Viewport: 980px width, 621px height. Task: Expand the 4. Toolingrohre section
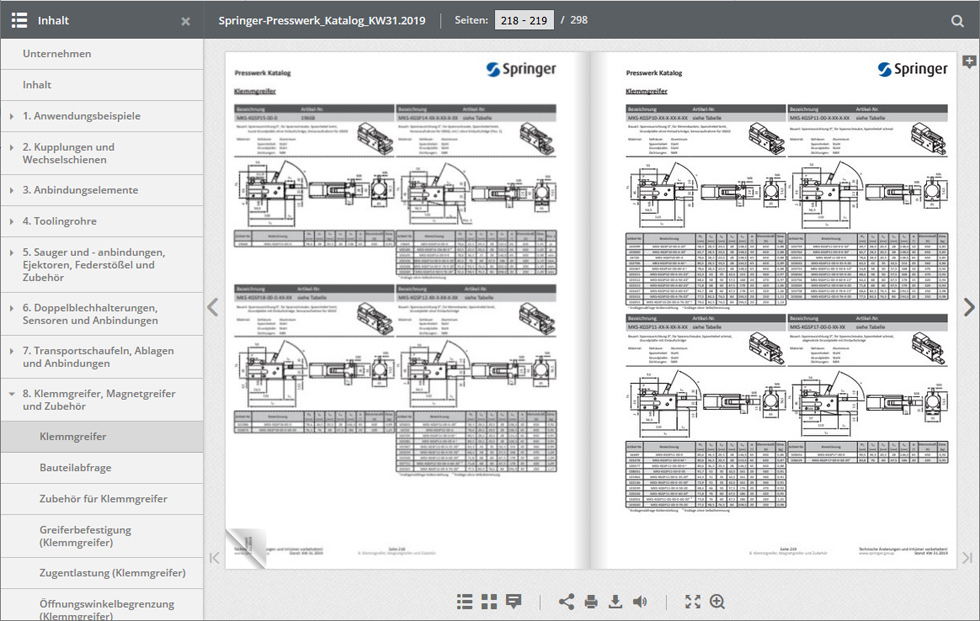click(12, 221)
